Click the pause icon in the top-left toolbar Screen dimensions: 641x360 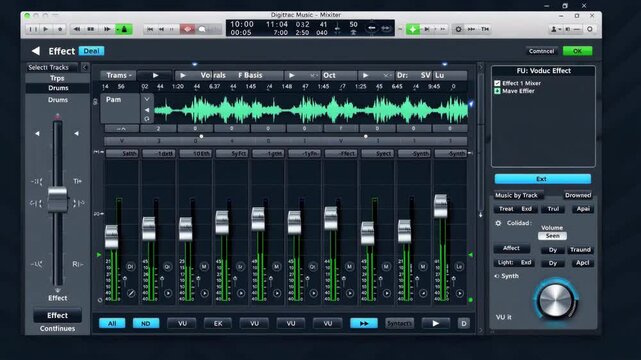pyautogui.click(x=32, y=29)
